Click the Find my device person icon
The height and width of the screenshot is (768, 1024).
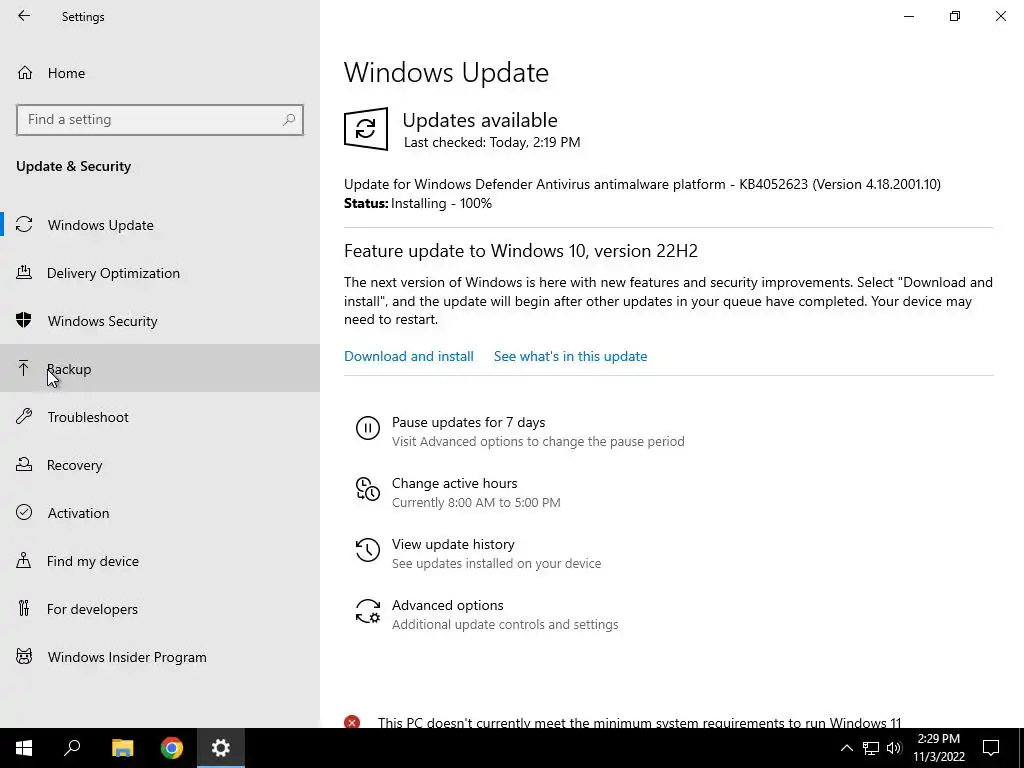click(x=24, y=560)
